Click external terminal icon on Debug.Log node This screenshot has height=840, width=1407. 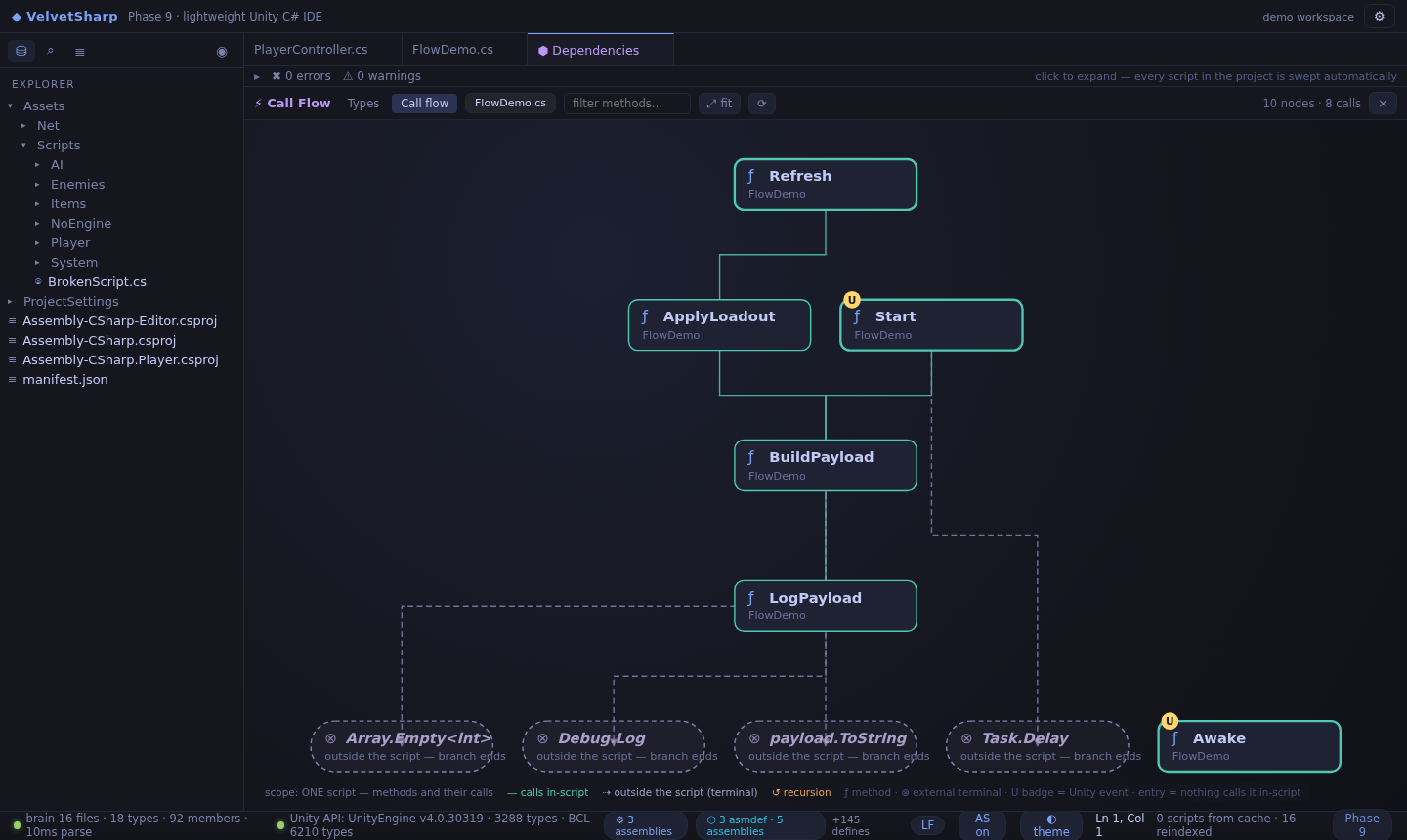(x=542, y=738)
